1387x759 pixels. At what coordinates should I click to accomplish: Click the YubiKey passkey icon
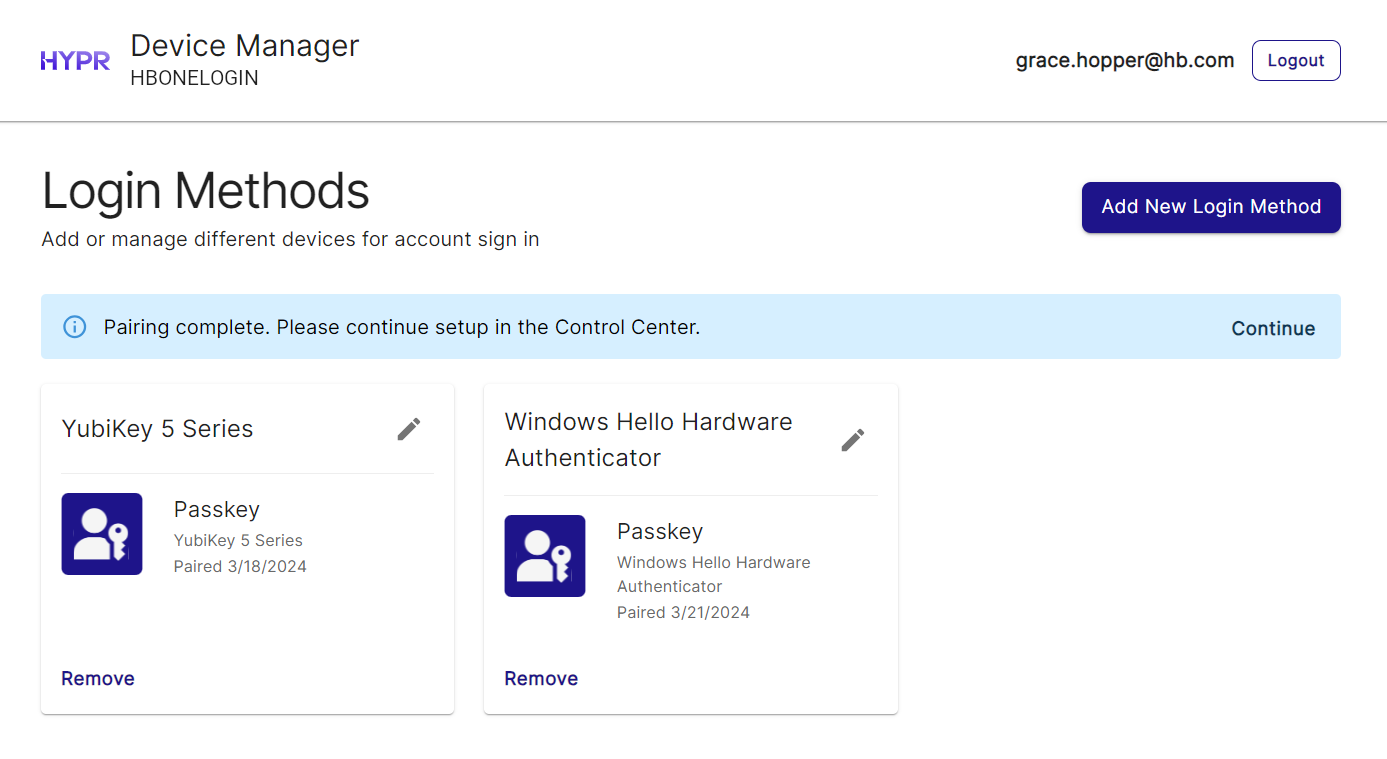[102, 534]
